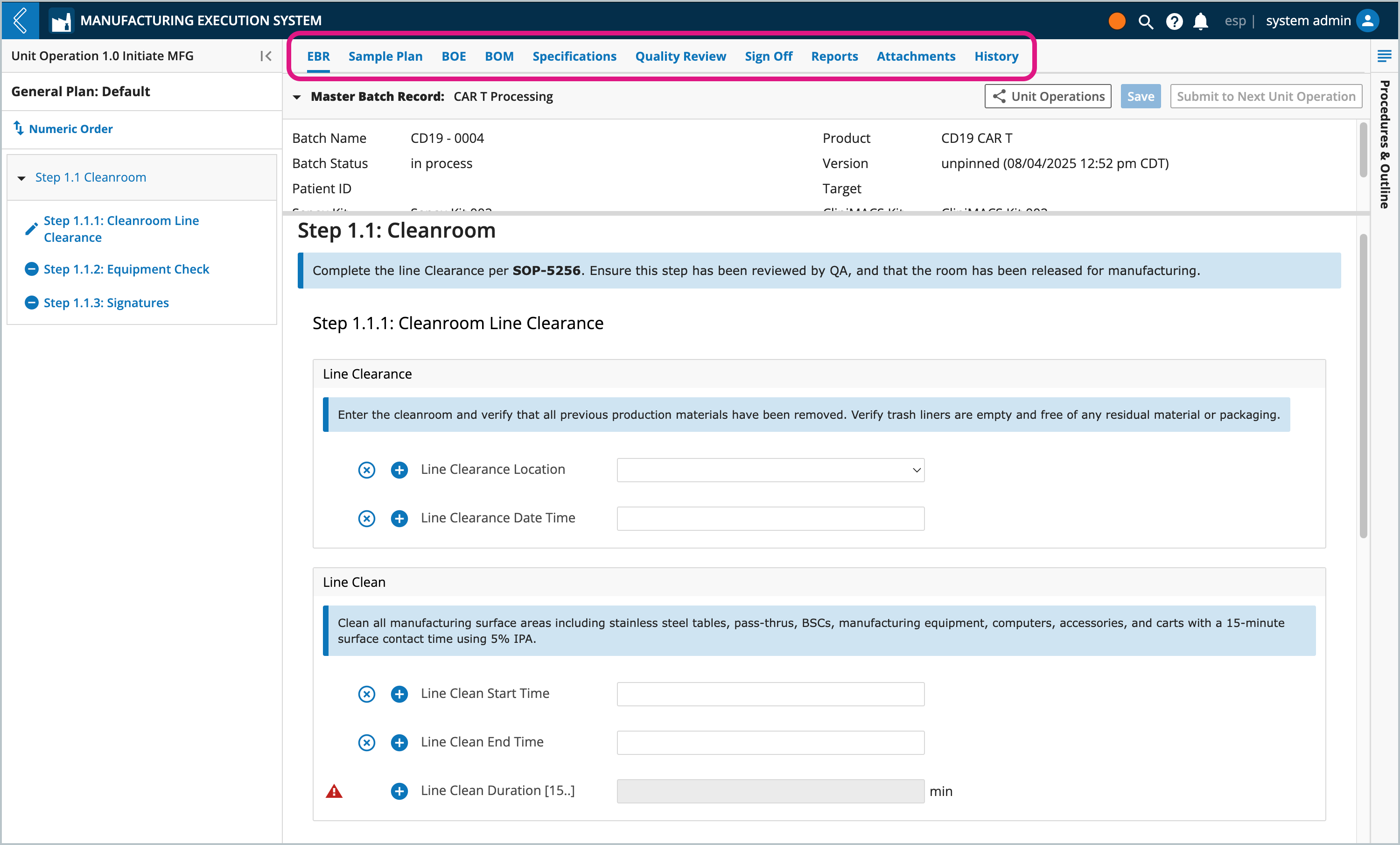Click the batch header panel scrollbar

pos(1363,149)
